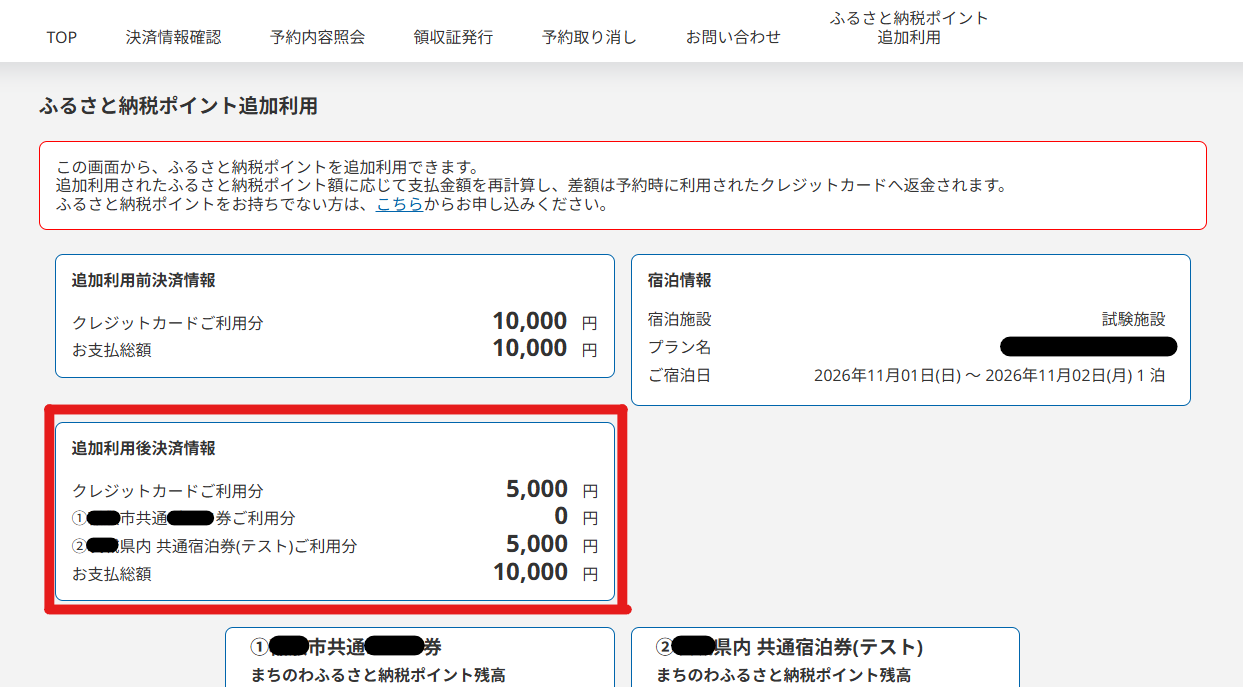Viewport: 1243px width, 687px height.
Task: Click お支払総額 label in 追加利用前決済情報
Action: pyautogui.click(x=112, y=350)
